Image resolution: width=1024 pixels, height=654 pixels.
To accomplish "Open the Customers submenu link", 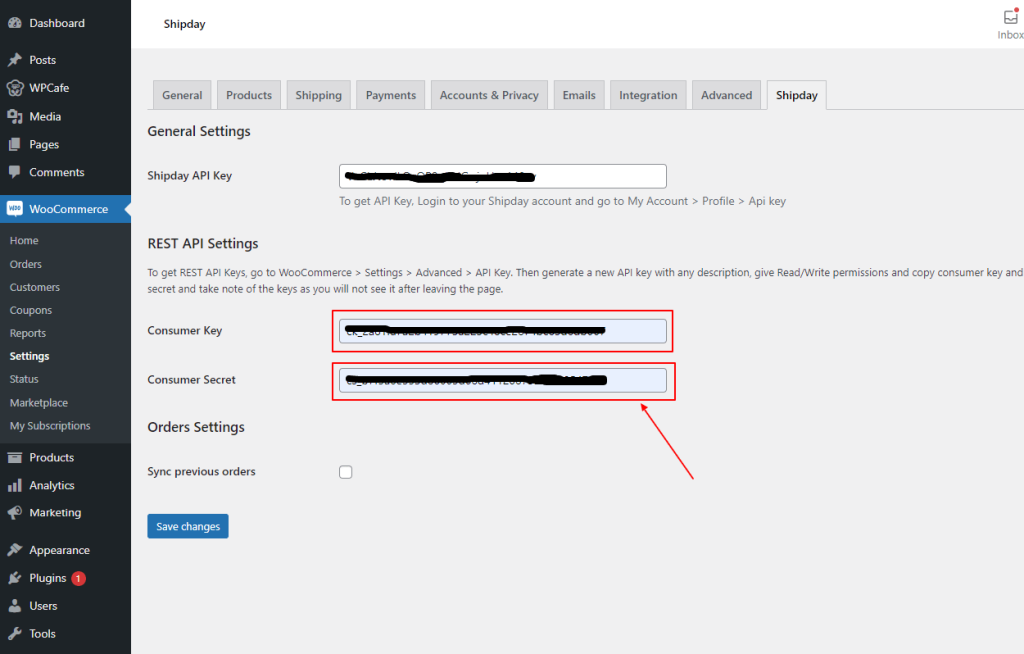I will tap(35, 287).
